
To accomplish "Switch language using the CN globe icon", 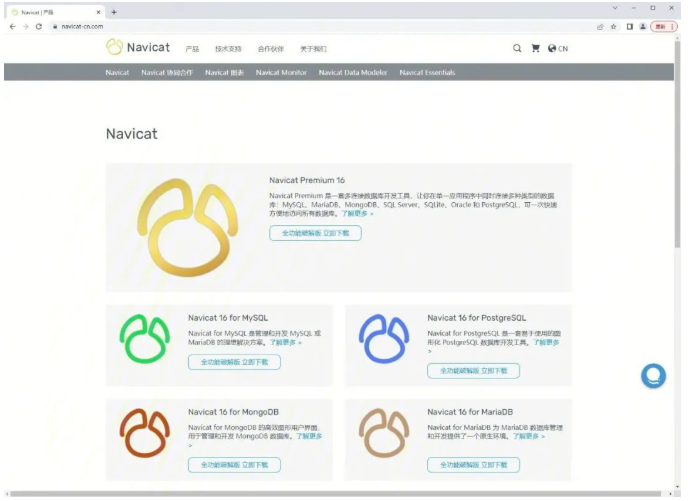I will click(558, 48).
